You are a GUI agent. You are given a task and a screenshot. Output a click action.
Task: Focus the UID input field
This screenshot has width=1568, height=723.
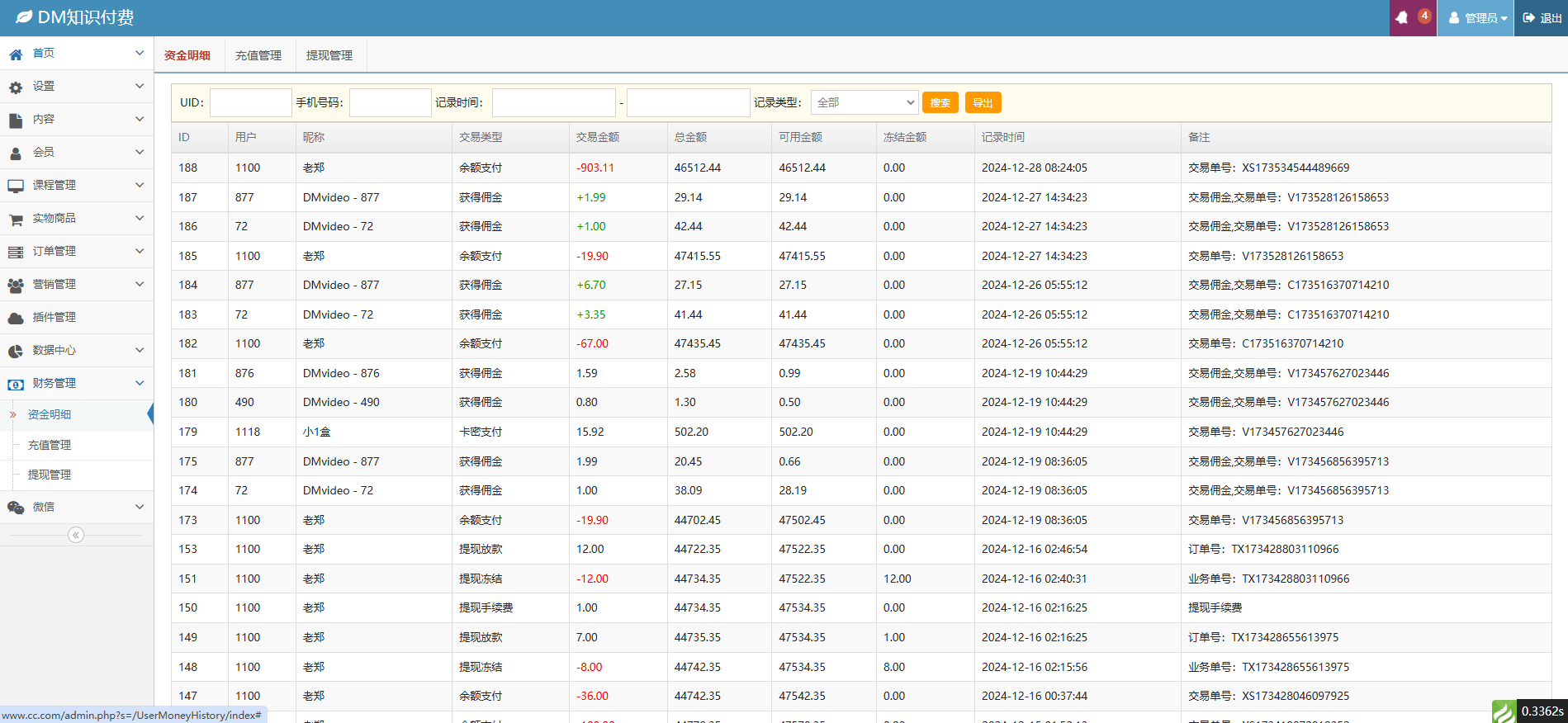pos(250,102)
